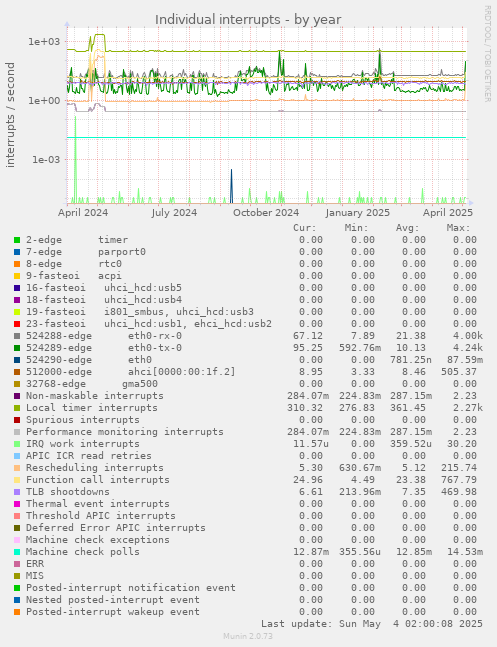Click the yellow swatch beside 9-fasteoi acpi
This screenshot has width=497, height=647.
[17, 276]
